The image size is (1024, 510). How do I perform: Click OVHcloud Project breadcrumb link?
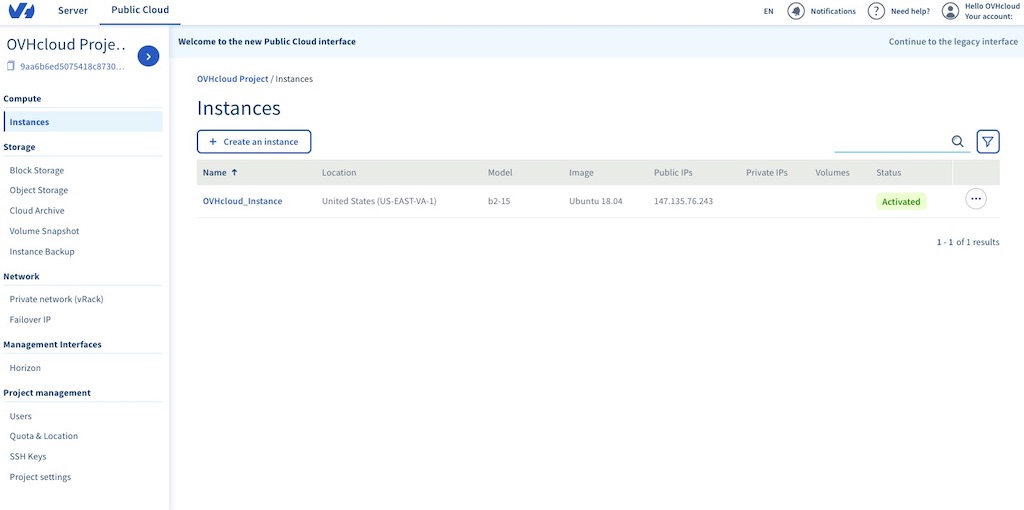coord(232,78)
